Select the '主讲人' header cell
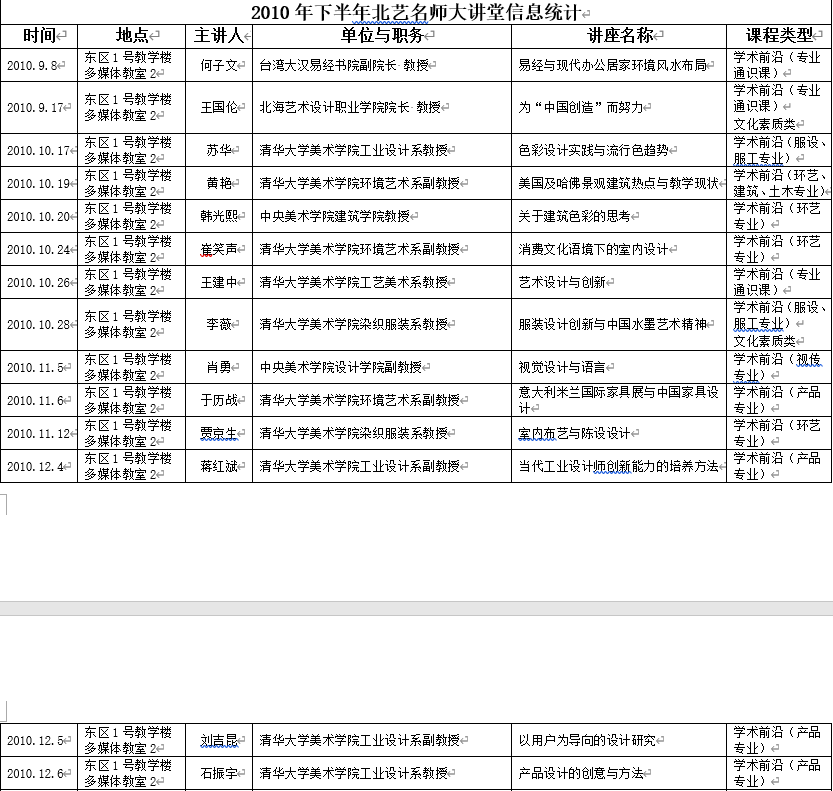The height and width of the screenshot is (791, 833). [x=218, y=36]
